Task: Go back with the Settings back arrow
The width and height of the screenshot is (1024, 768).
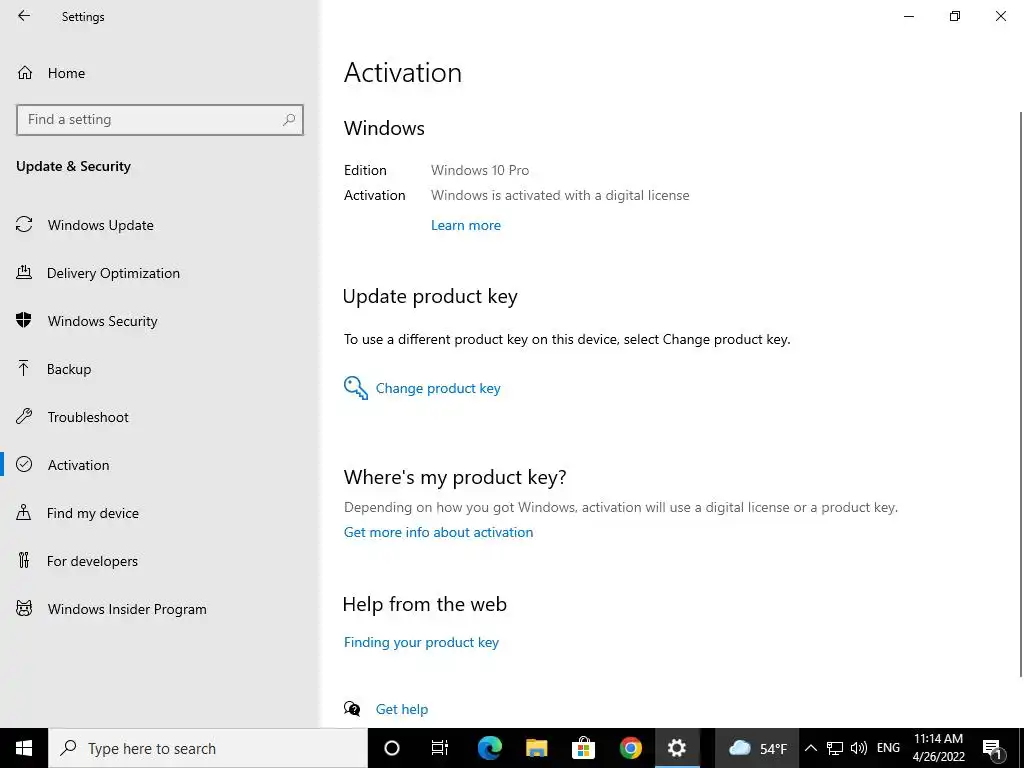Action: [24, 16]
